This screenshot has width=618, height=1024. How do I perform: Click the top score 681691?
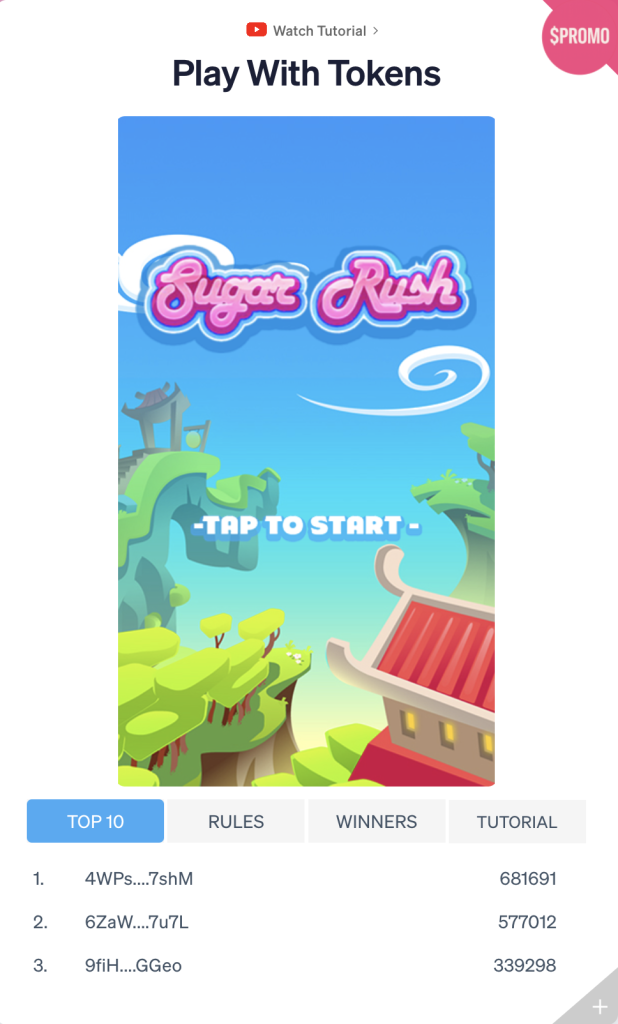[528, 878]
